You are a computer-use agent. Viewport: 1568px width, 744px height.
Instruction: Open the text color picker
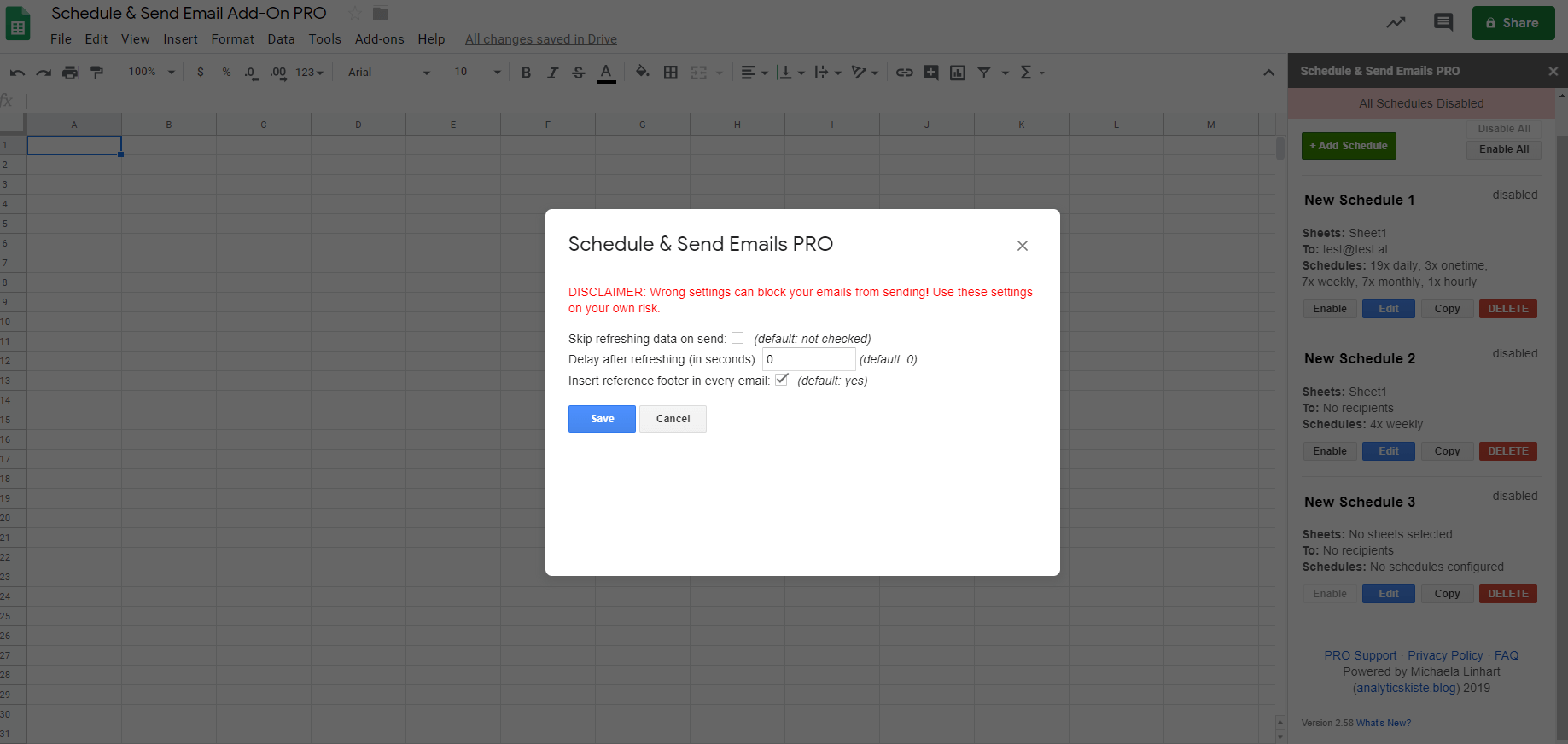pyautogui.click(x=606, y=73)
